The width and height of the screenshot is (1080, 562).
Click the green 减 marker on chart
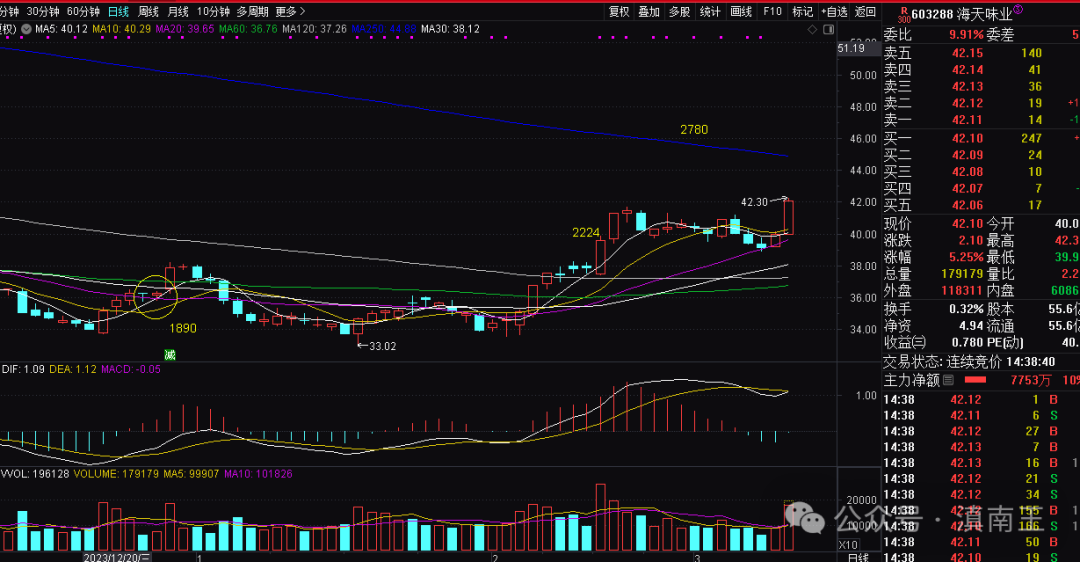(169, 355)
